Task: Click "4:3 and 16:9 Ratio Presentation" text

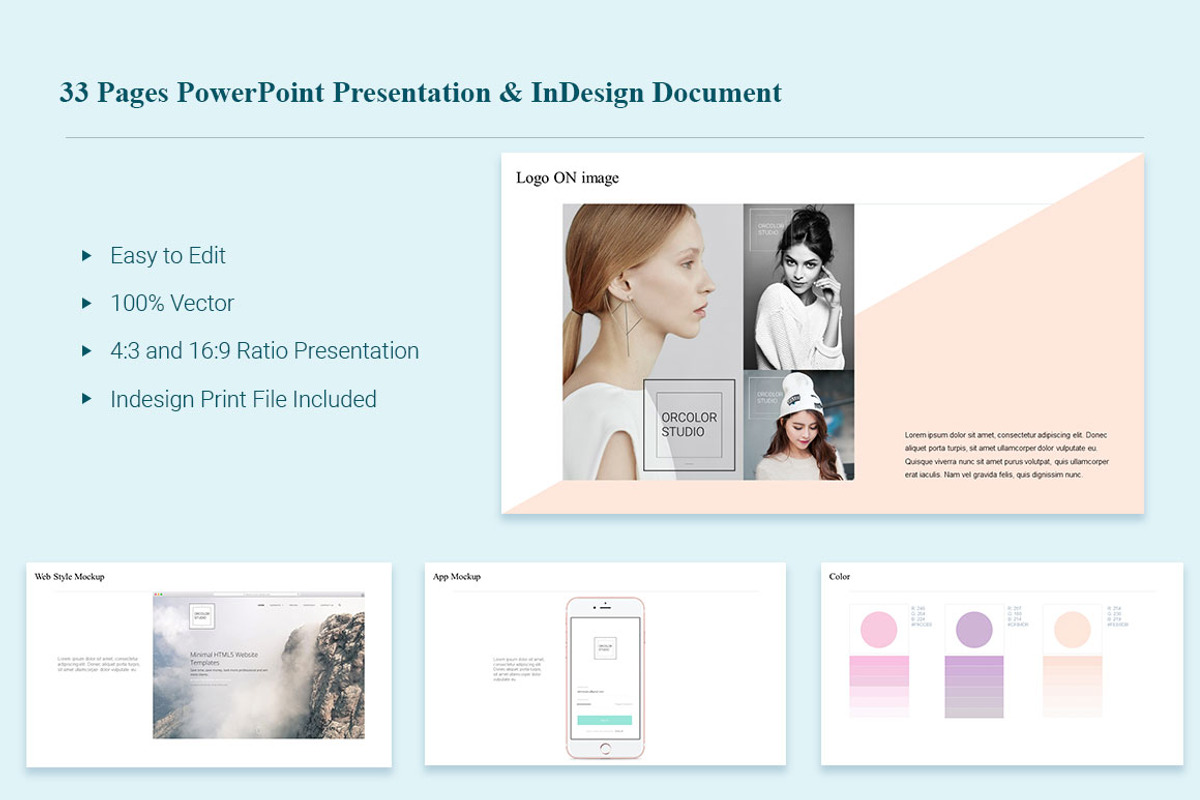Action: 264,351
